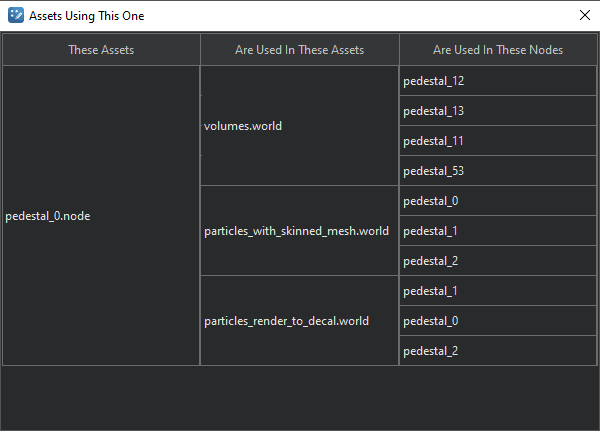Click the pedestal_53 node row
The image size is (600, 431).
[x=434, y=171]
